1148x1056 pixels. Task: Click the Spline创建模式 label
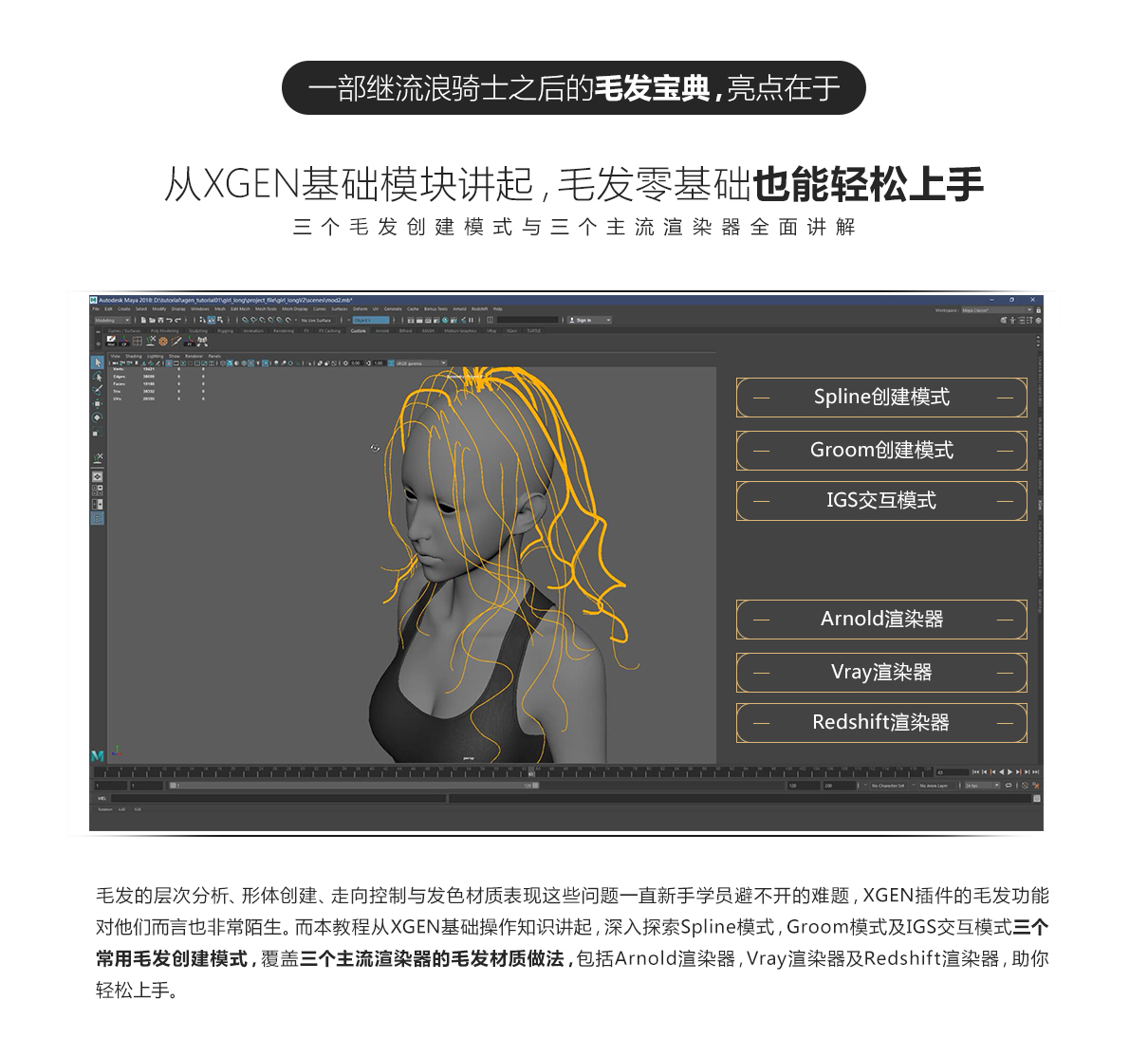pos(881,398)
